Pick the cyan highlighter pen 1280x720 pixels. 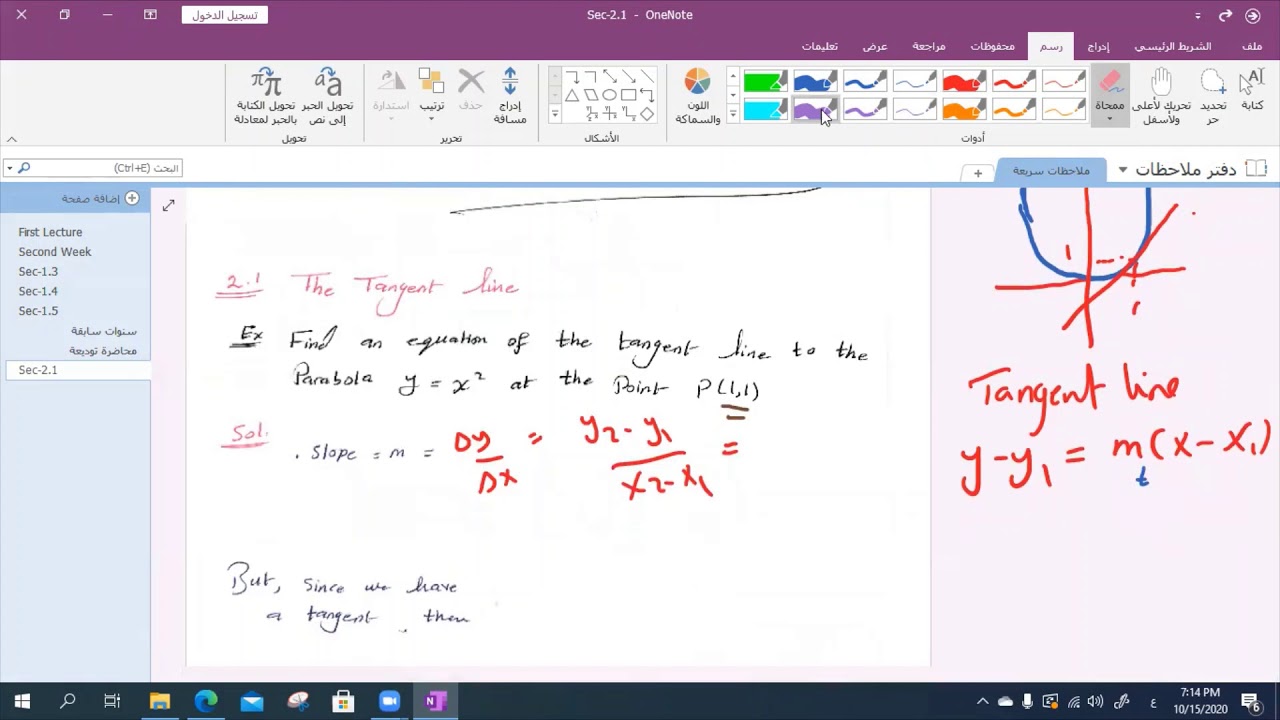coord(765,108)
